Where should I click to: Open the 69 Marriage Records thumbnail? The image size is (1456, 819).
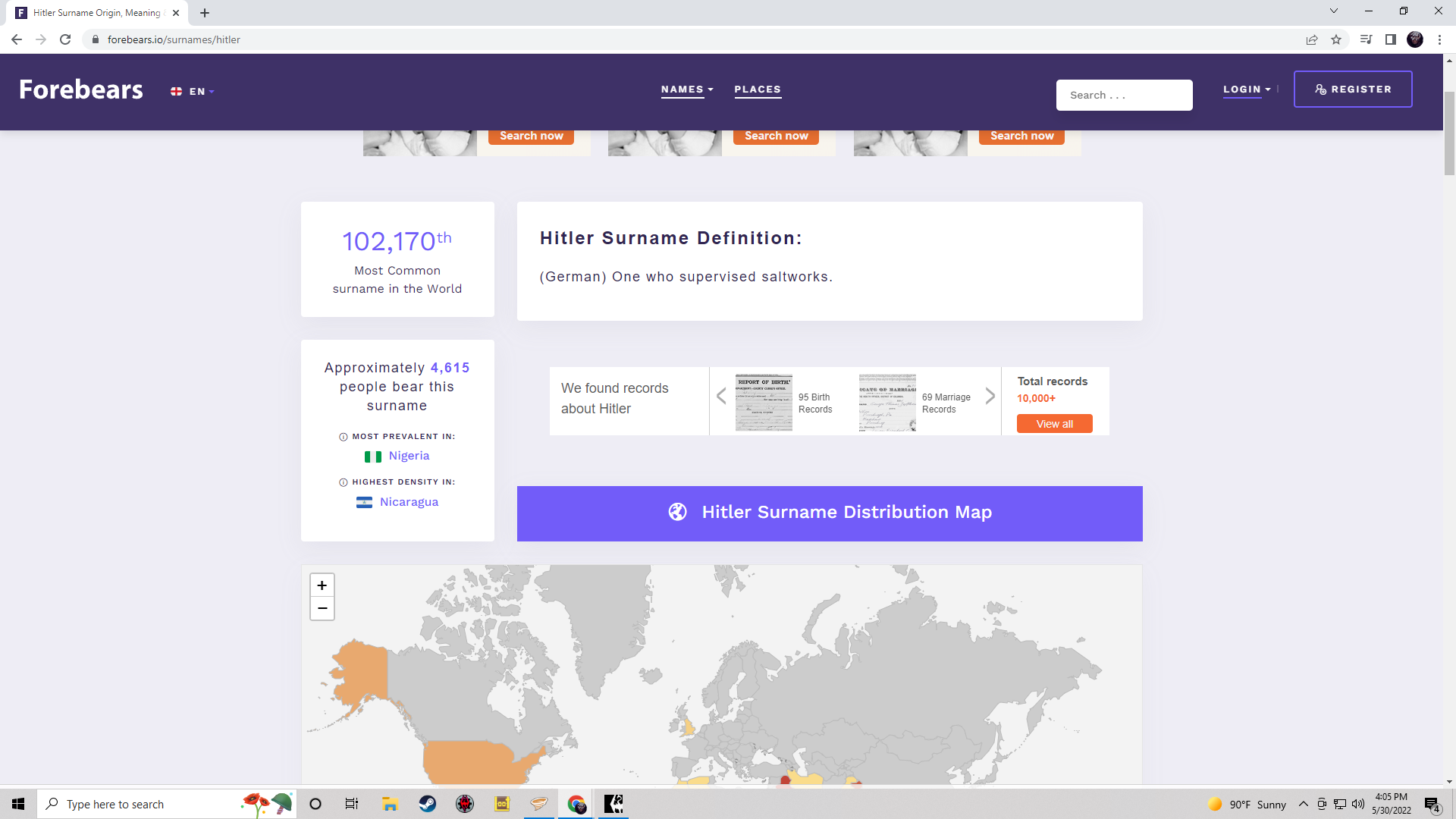[887, 402]
